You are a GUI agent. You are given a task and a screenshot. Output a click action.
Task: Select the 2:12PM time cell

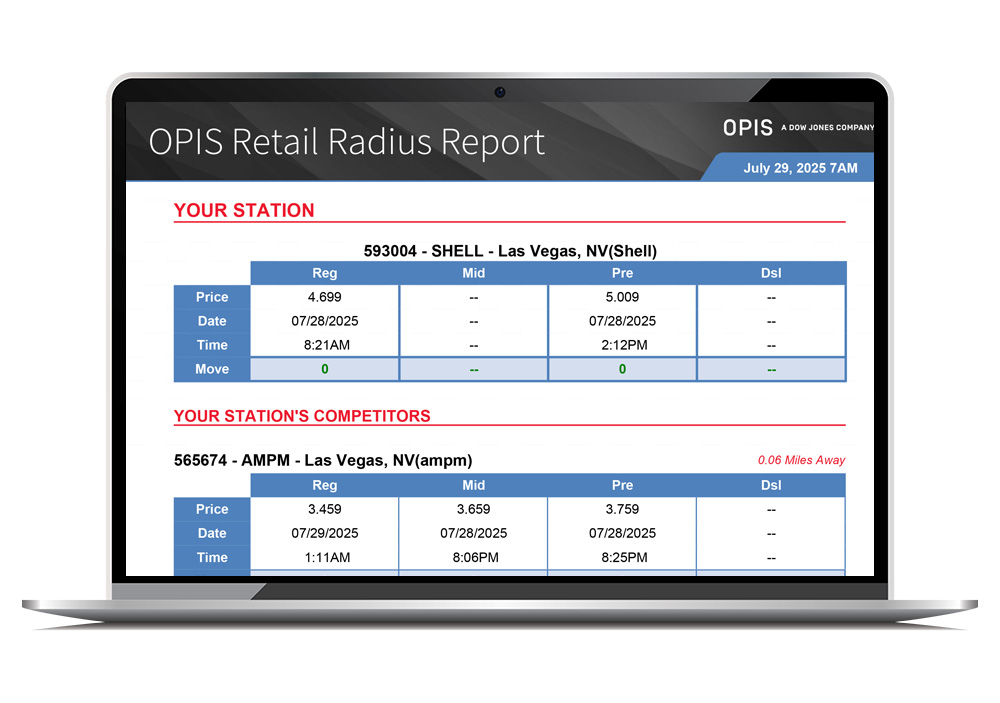coord(622,345)
